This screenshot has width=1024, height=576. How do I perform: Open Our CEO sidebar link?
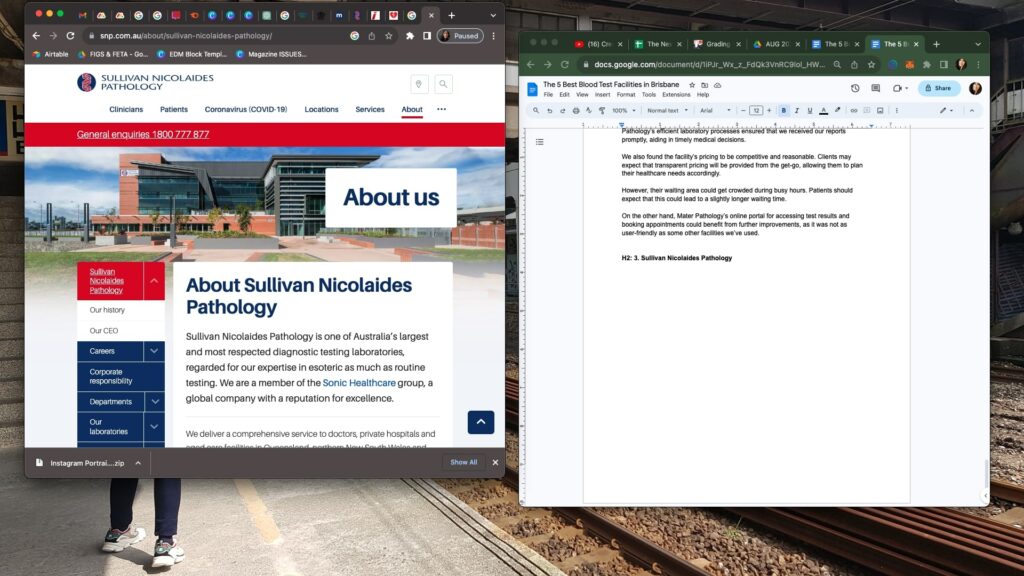coord(104,330)
